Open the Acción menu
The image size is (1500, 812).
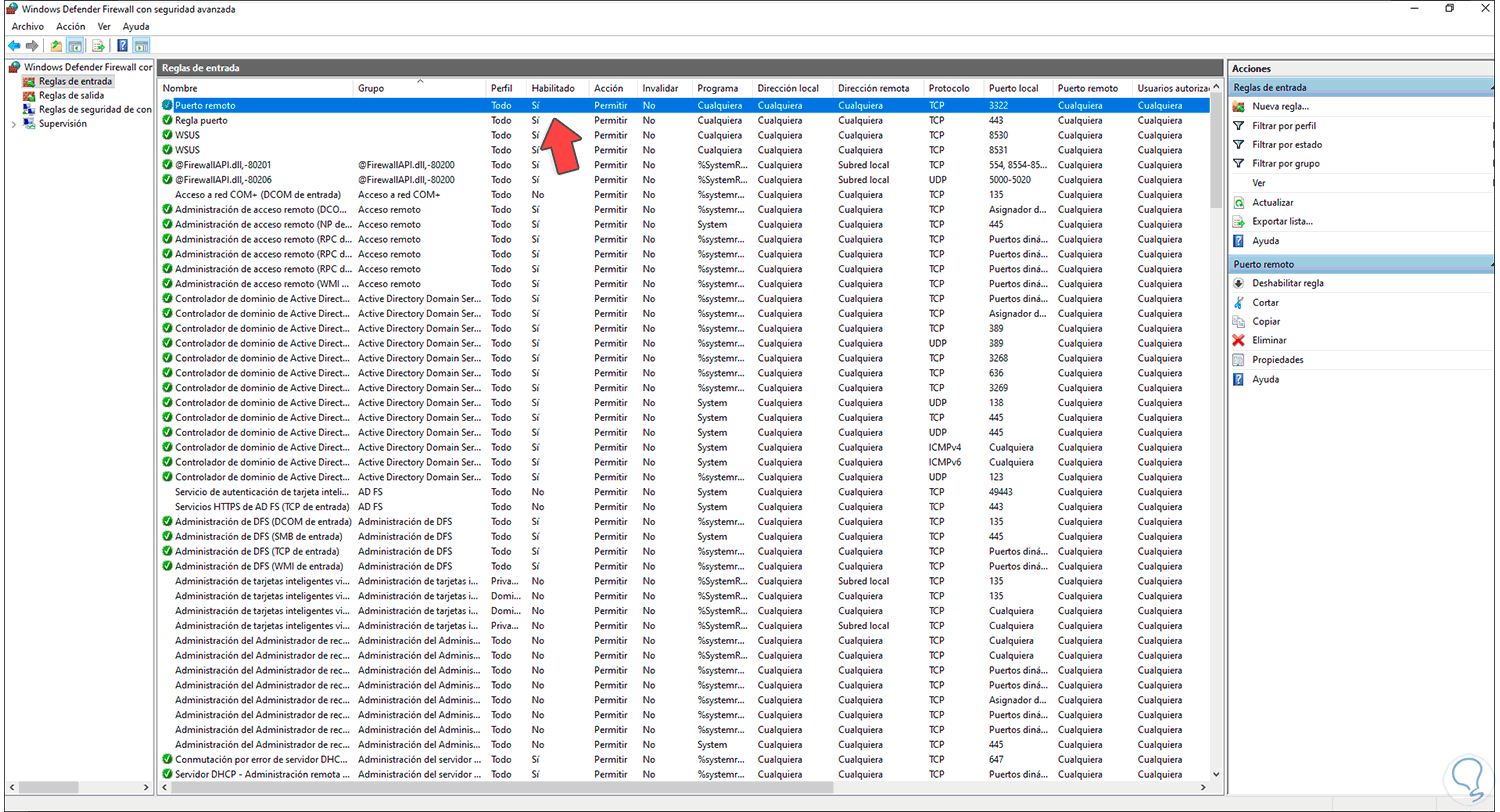coord(71,26)
